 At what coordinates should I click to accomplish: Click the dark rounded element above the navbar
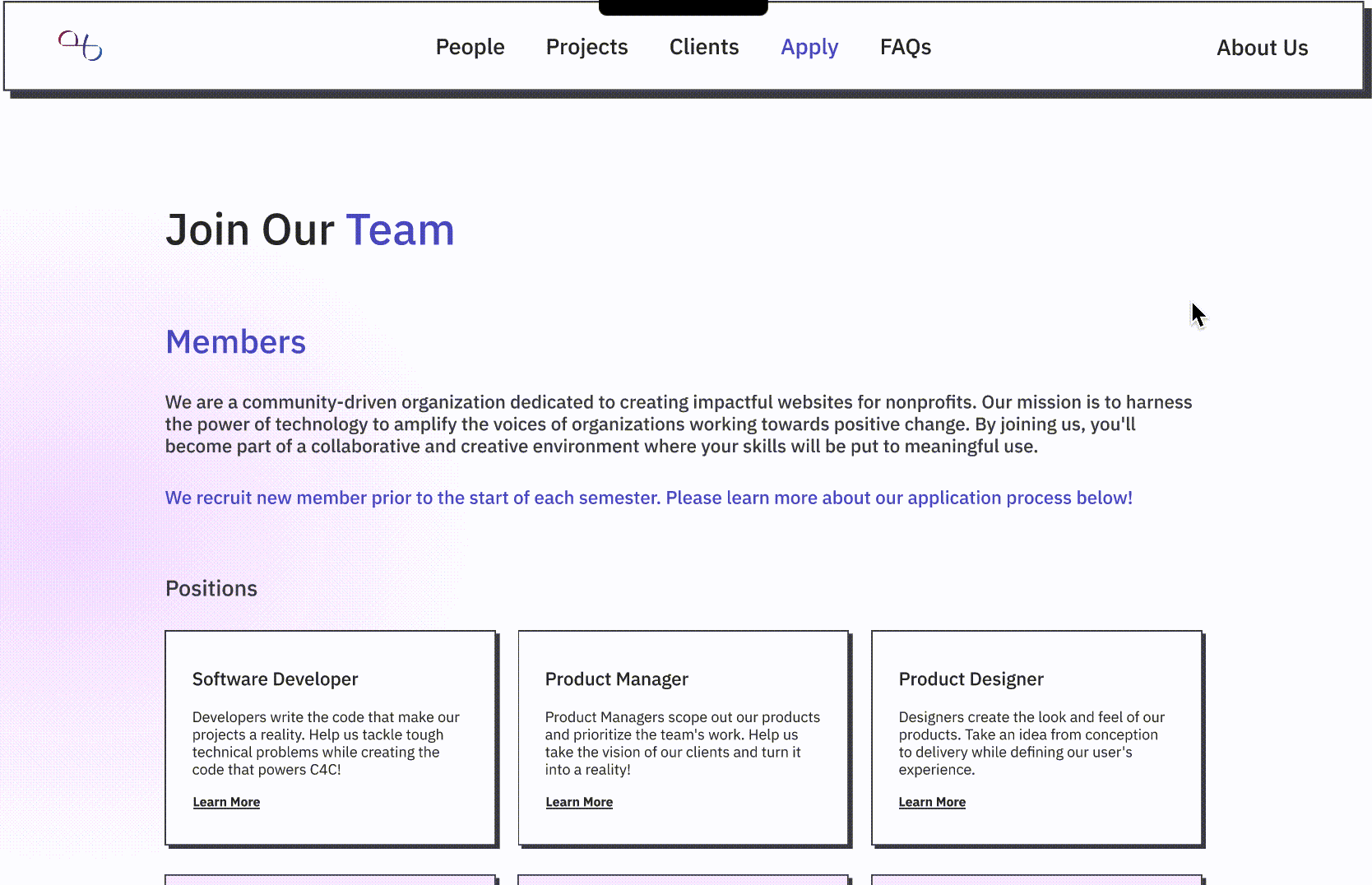[683, 7]
